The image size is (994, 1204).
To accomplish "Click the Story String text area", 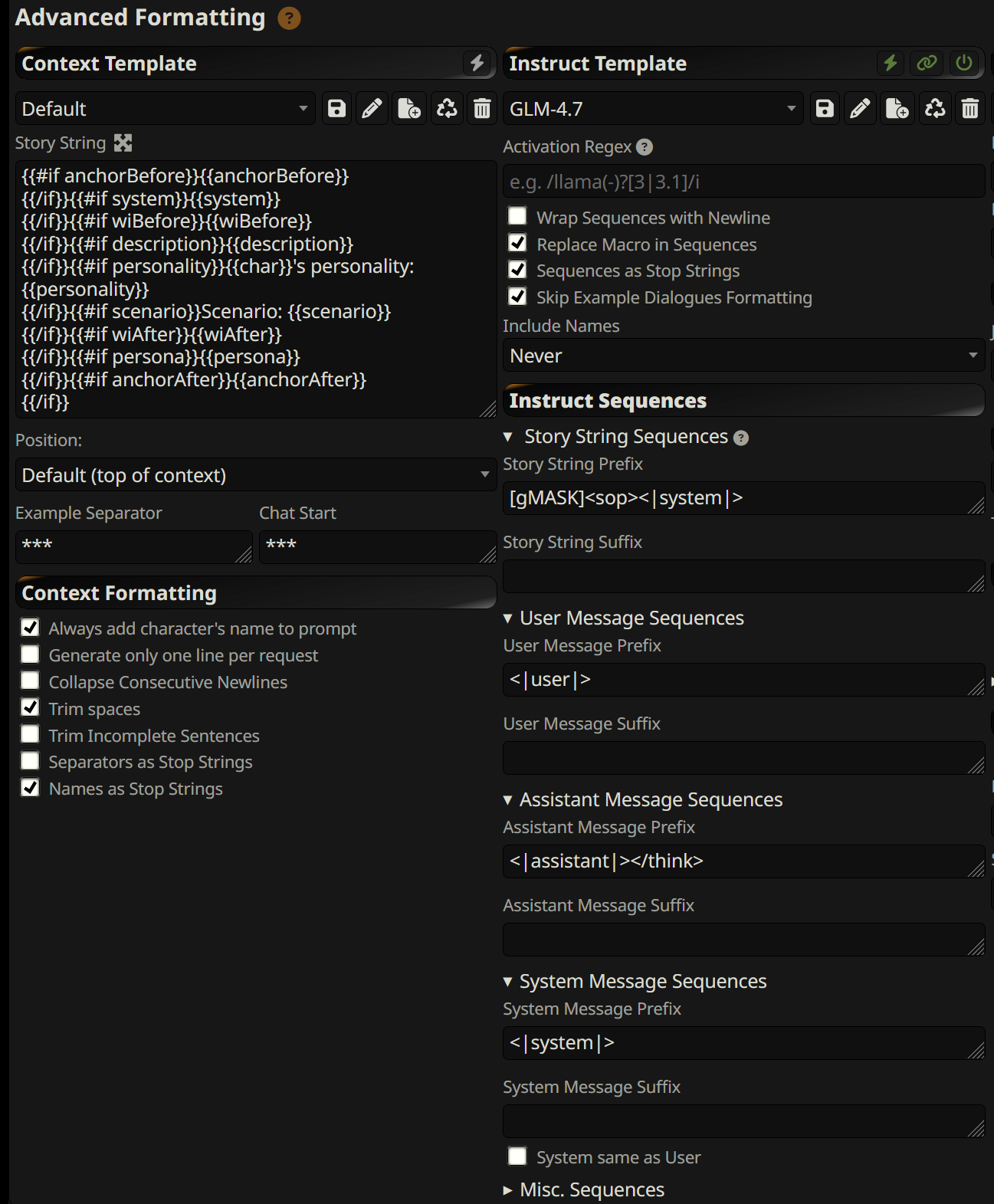I will pos(256,289).
